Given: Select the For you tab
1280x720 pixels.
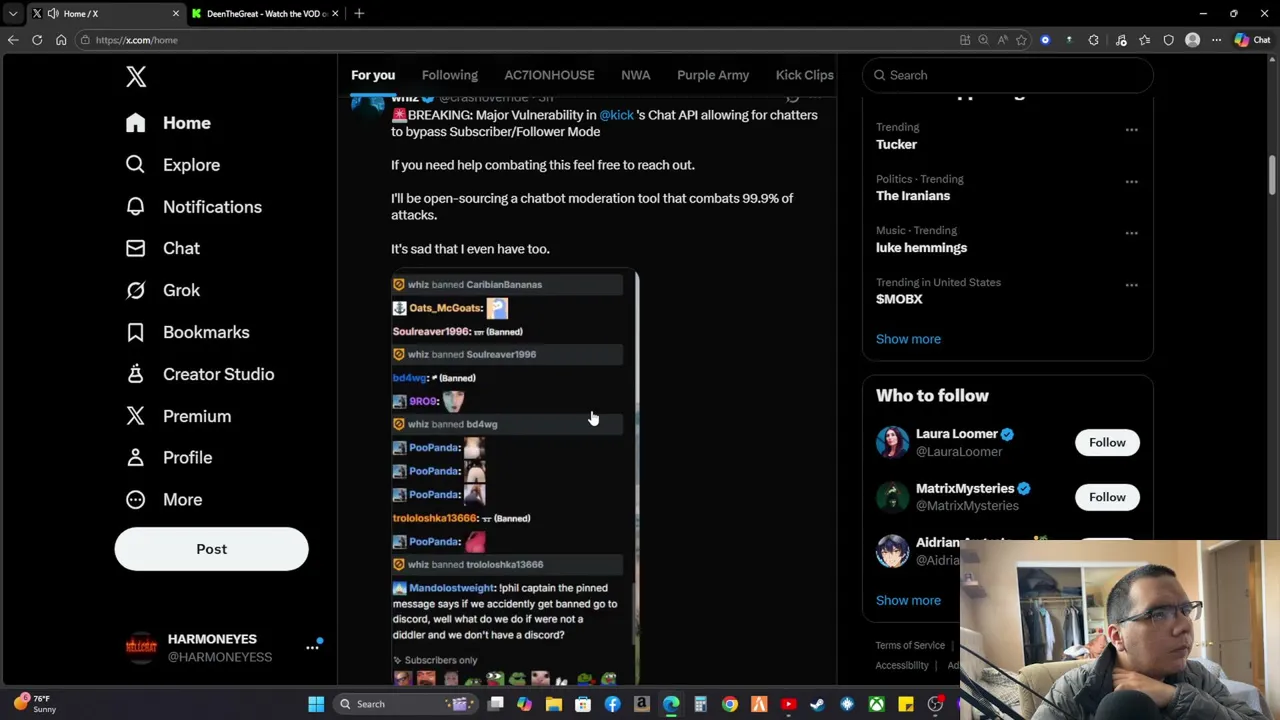Looking at the screenshot, I should point(373,75).
